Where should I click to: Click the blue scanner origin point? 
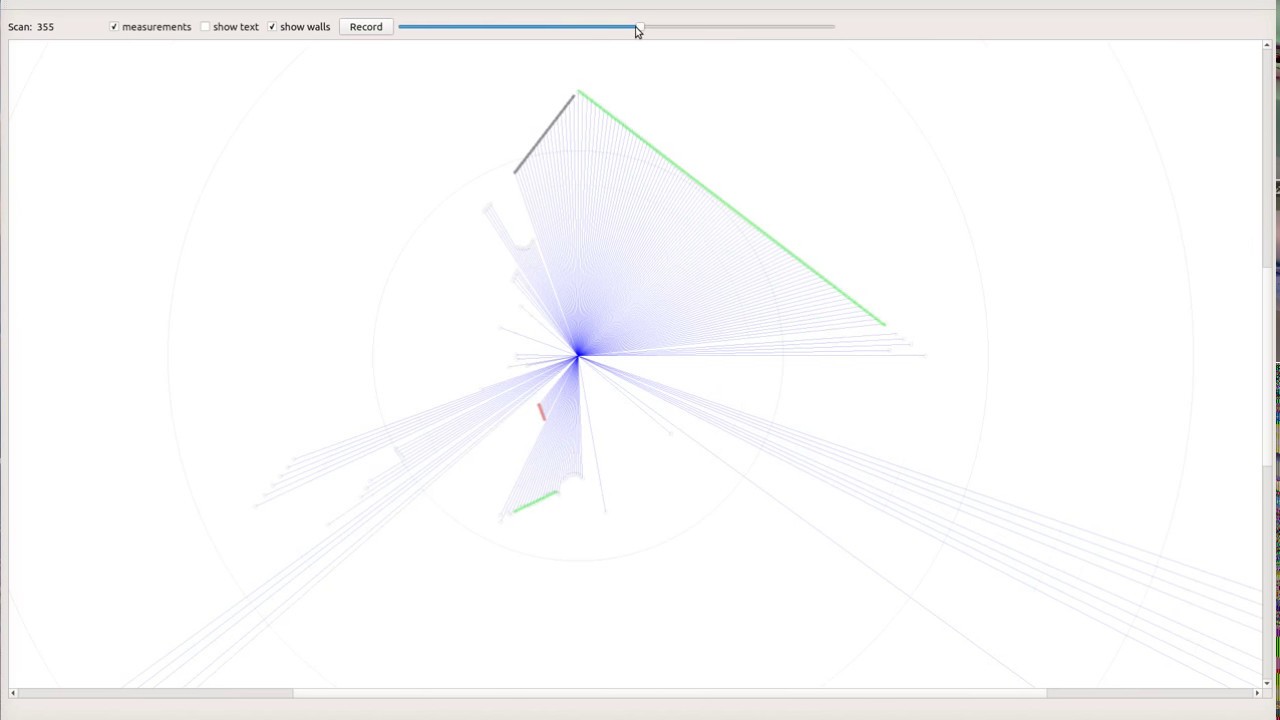click(578, 354)
